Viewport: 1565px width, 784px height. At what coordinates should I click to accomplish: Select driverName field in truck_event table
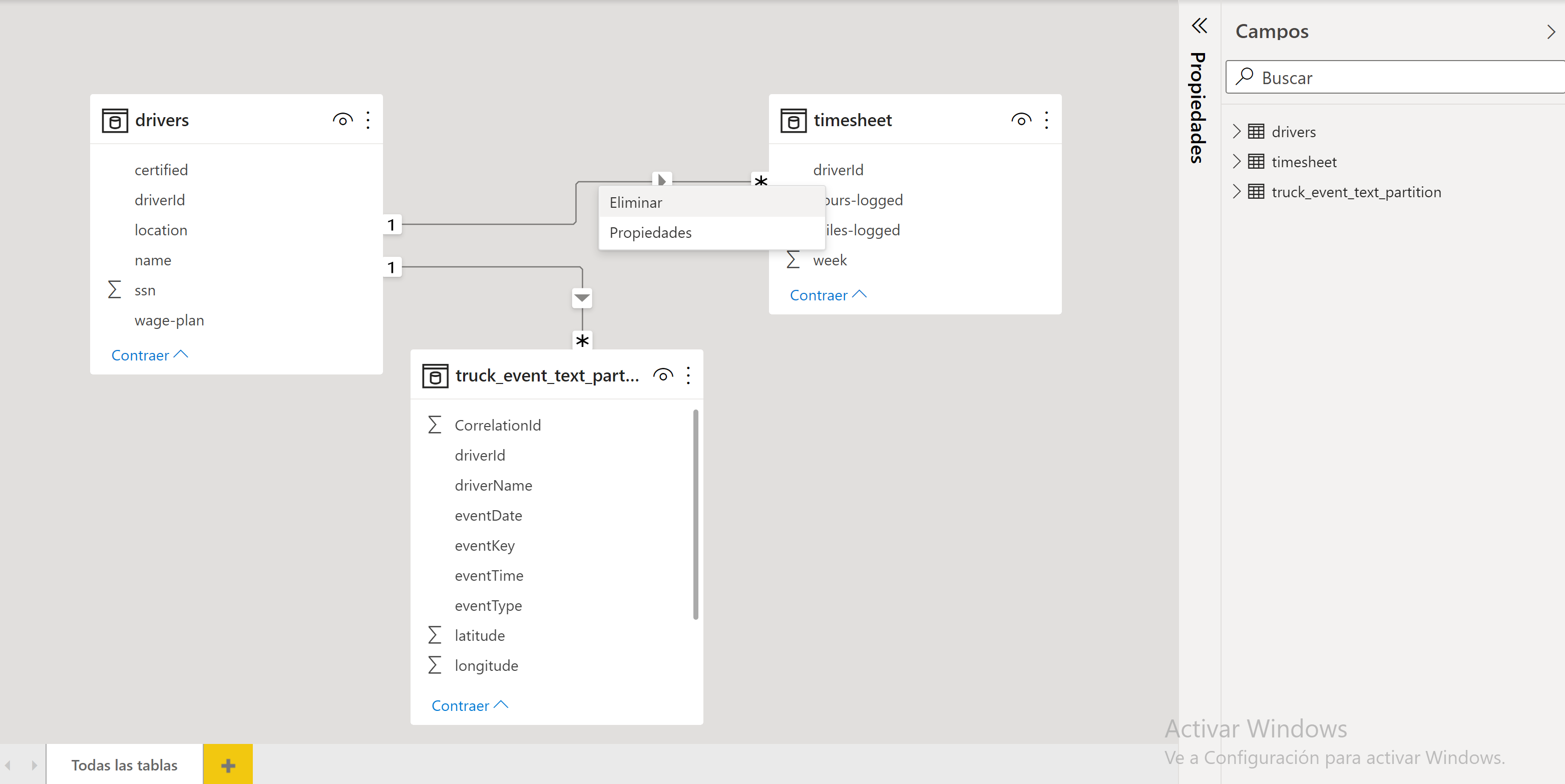click(493, 486)
